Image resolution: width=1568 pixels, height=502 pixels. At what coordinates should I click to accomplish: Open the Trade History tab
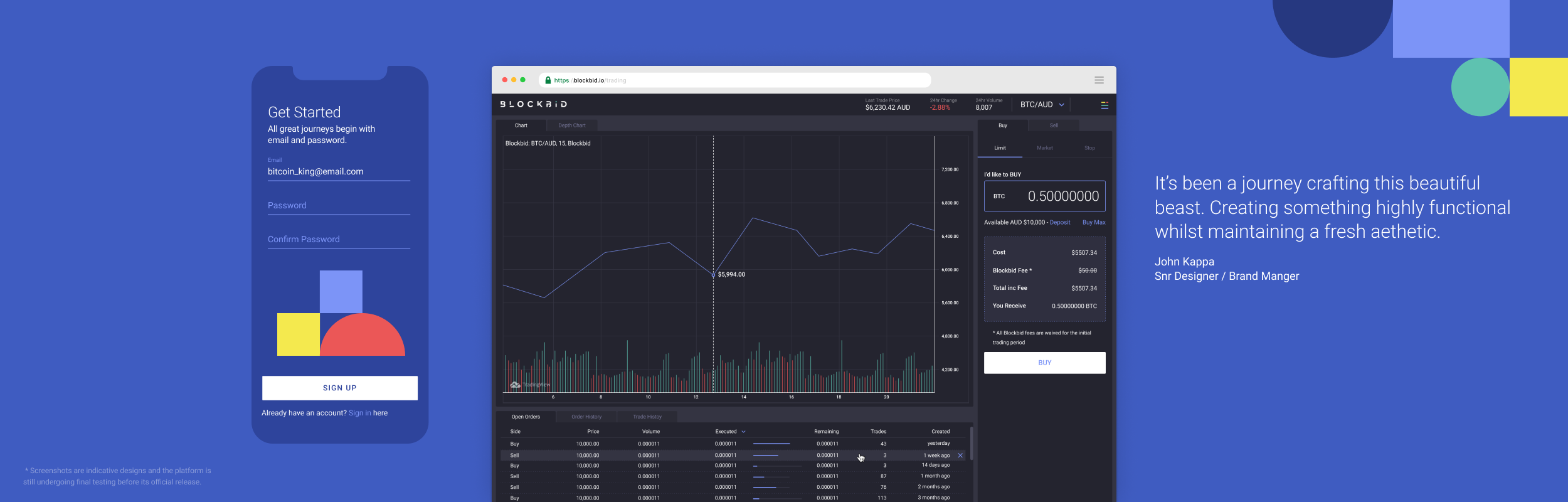(x=647, y=417)
